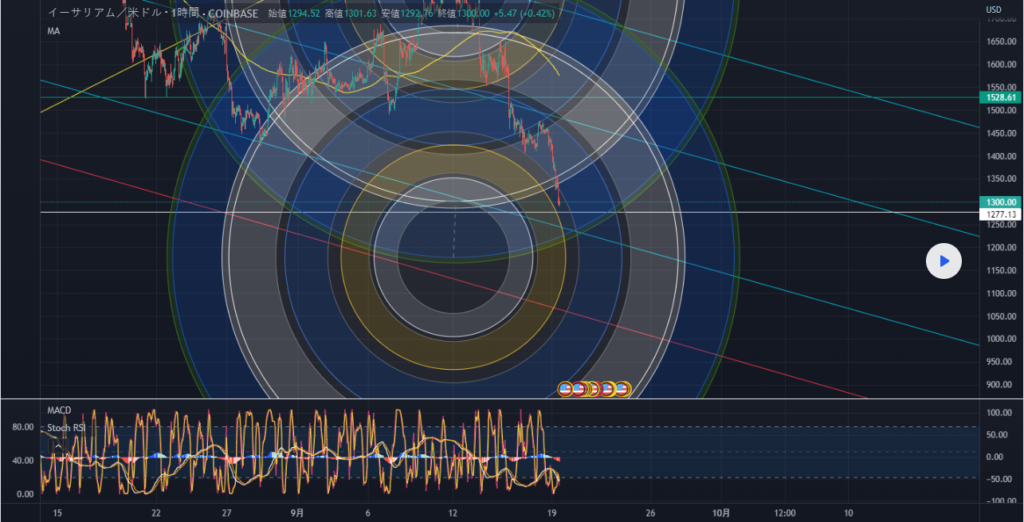Click the rightmost event flag icon at chart bottom

click(x=621, y=388)
